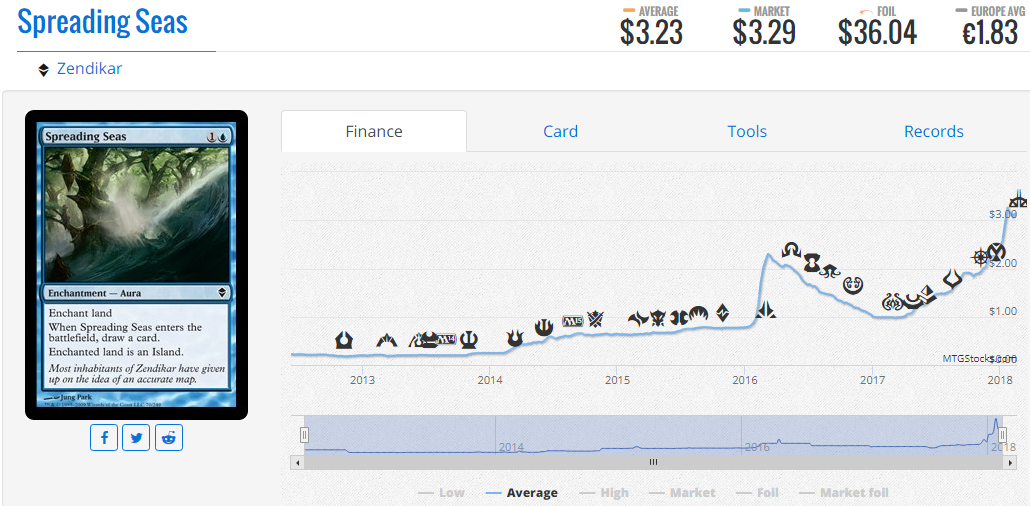Grab the left range handle of chart navigator
Viewport: 1030px width, 506px height.
click(304, 435)
